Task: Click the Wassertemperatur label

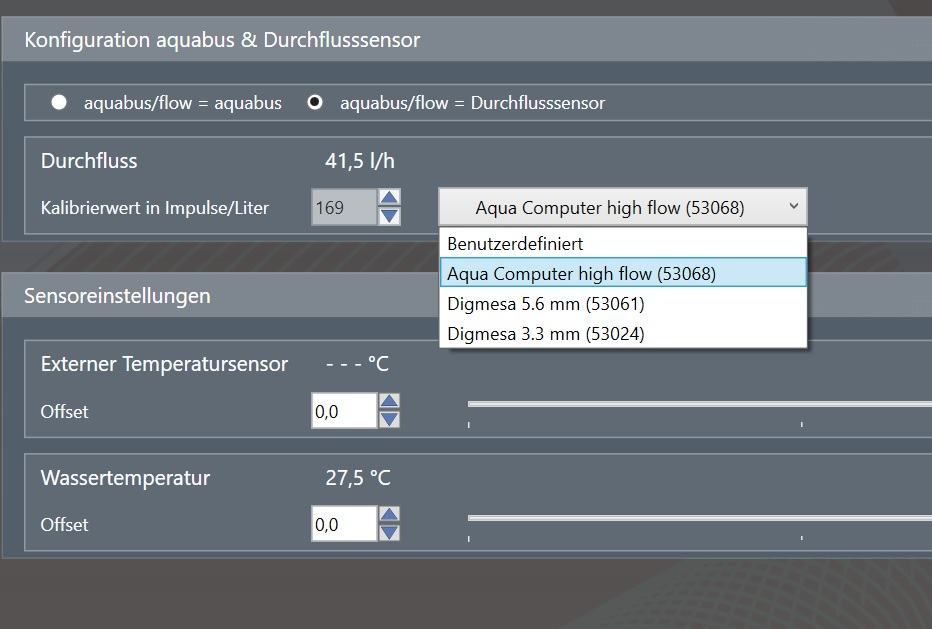Action: coord(125,477)
